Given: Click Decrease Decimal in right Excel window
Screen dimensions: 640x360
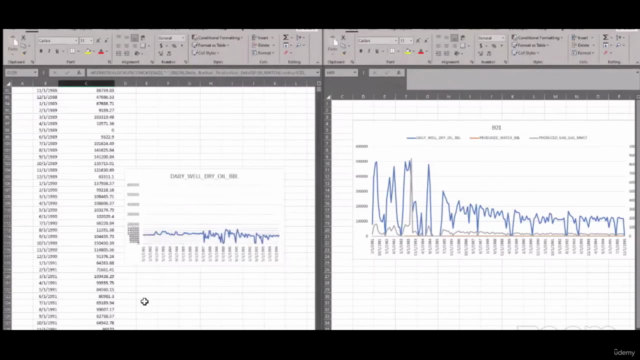Looking at the screenshot, I should tap(489, 53).
